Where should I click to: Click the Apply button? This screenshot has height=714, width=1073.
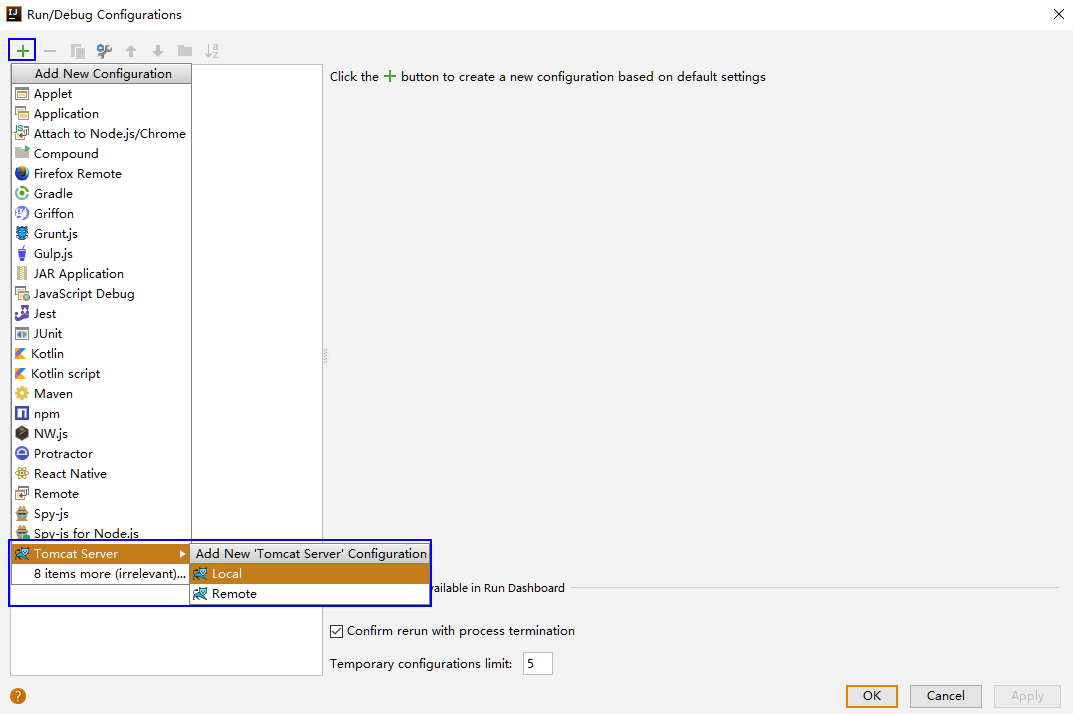point(1027,696)
